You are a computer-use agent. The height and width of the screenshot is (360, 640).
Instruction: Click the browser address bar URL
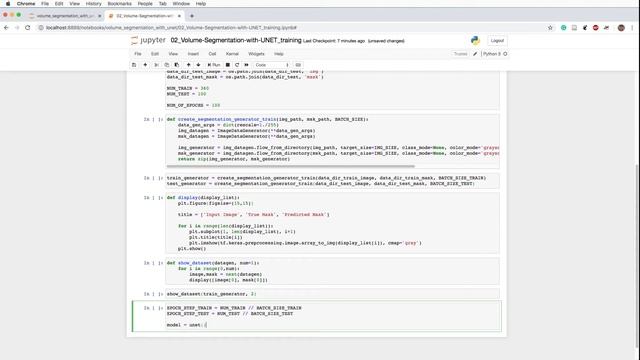tap(171, 28)
